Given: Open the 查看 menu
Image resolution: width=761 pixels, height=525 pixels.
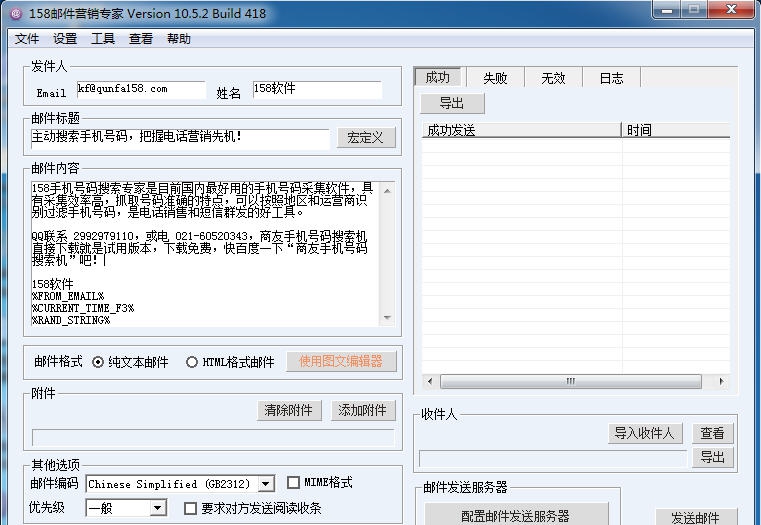Looking at the screenshot, I should pyautogui.click(x=141, y=39).
